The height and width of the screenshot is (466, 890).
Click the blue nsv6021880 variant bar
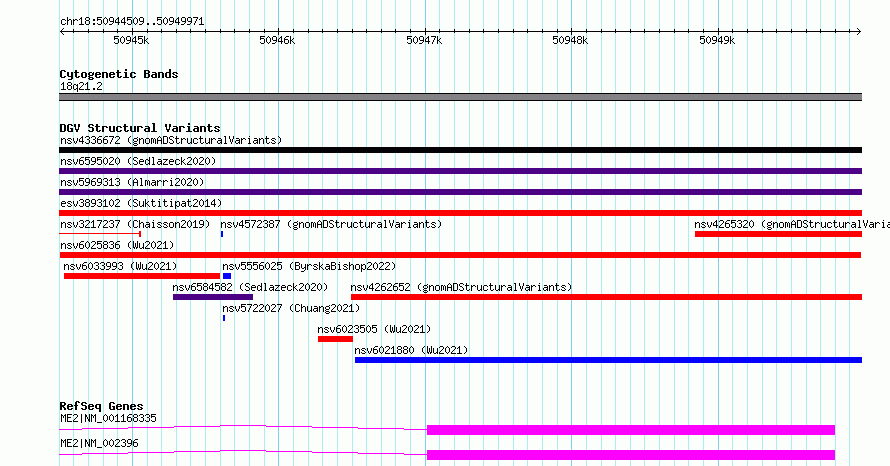click(x=608, y=360)
